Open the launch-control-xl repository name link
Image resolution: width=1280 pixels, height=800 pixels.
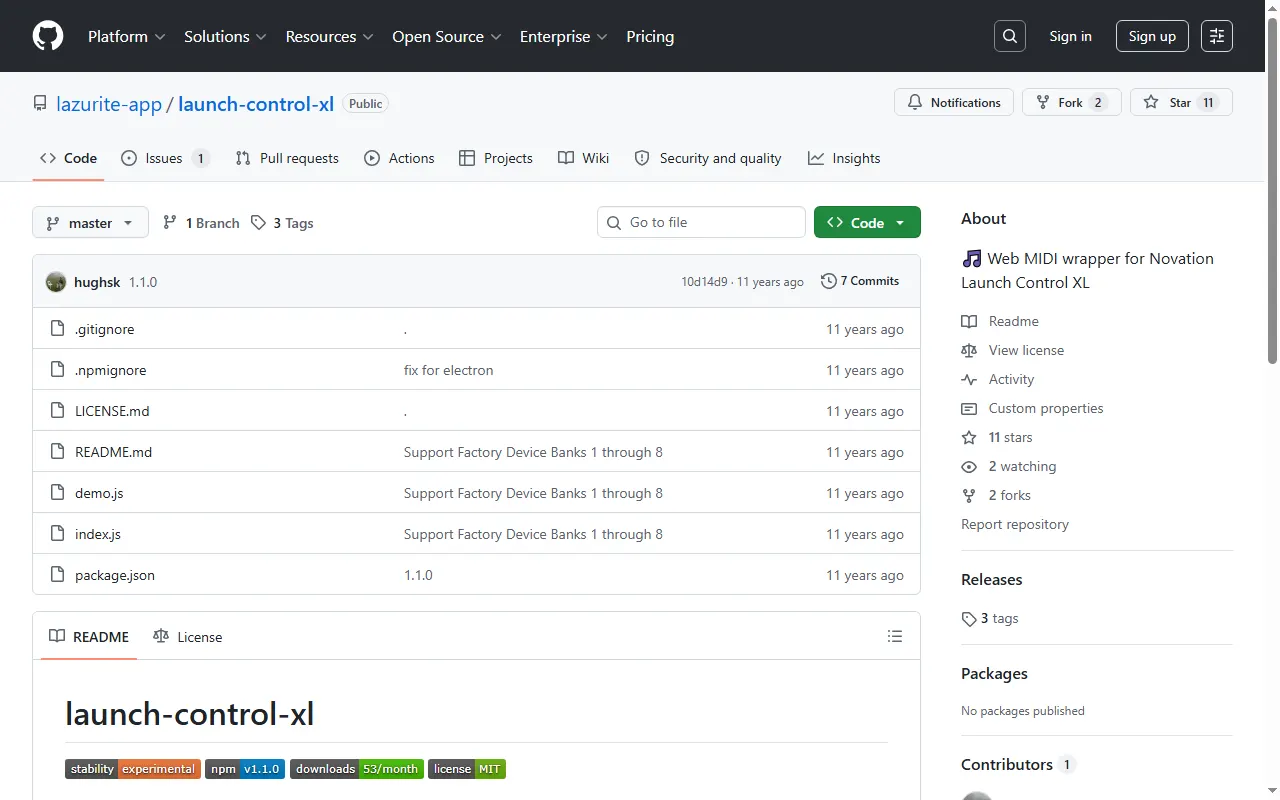pos(256,104)
